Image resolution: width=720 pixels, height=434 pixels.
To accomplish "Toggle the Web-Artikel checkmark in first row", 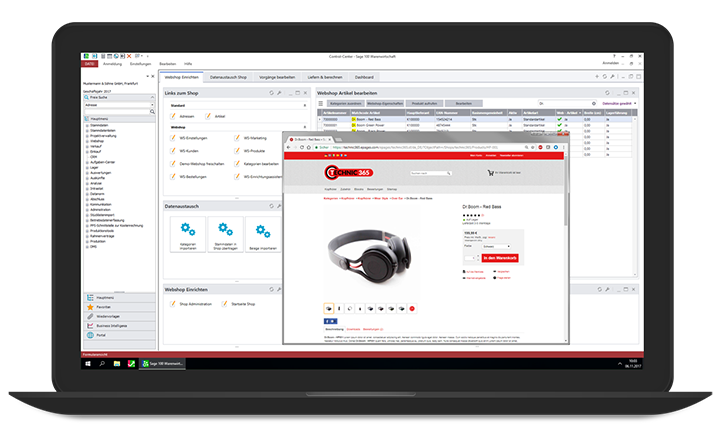I will click(x=561, y=119).
